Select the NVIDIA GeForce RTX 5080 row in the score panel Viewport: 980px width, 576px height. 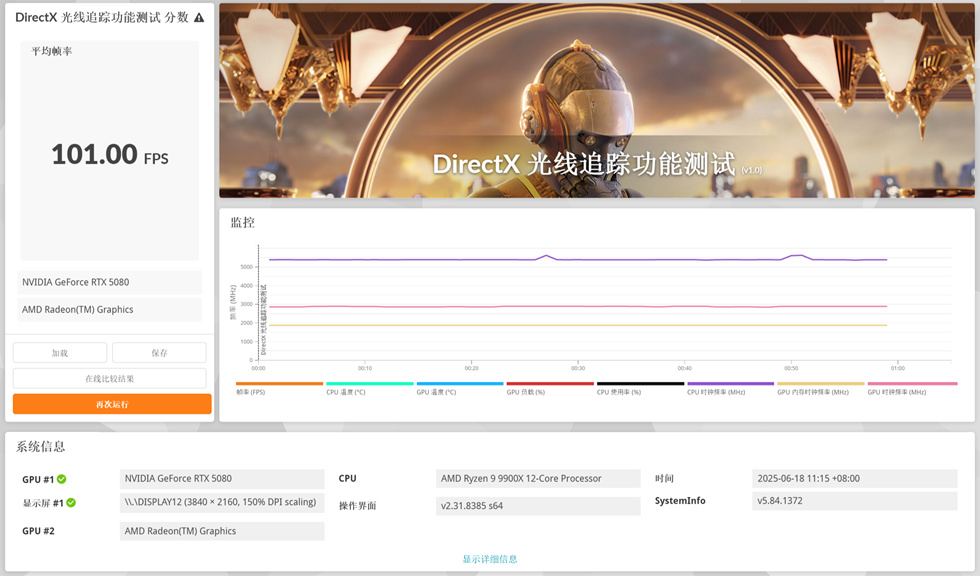click(x=109, y=282)
